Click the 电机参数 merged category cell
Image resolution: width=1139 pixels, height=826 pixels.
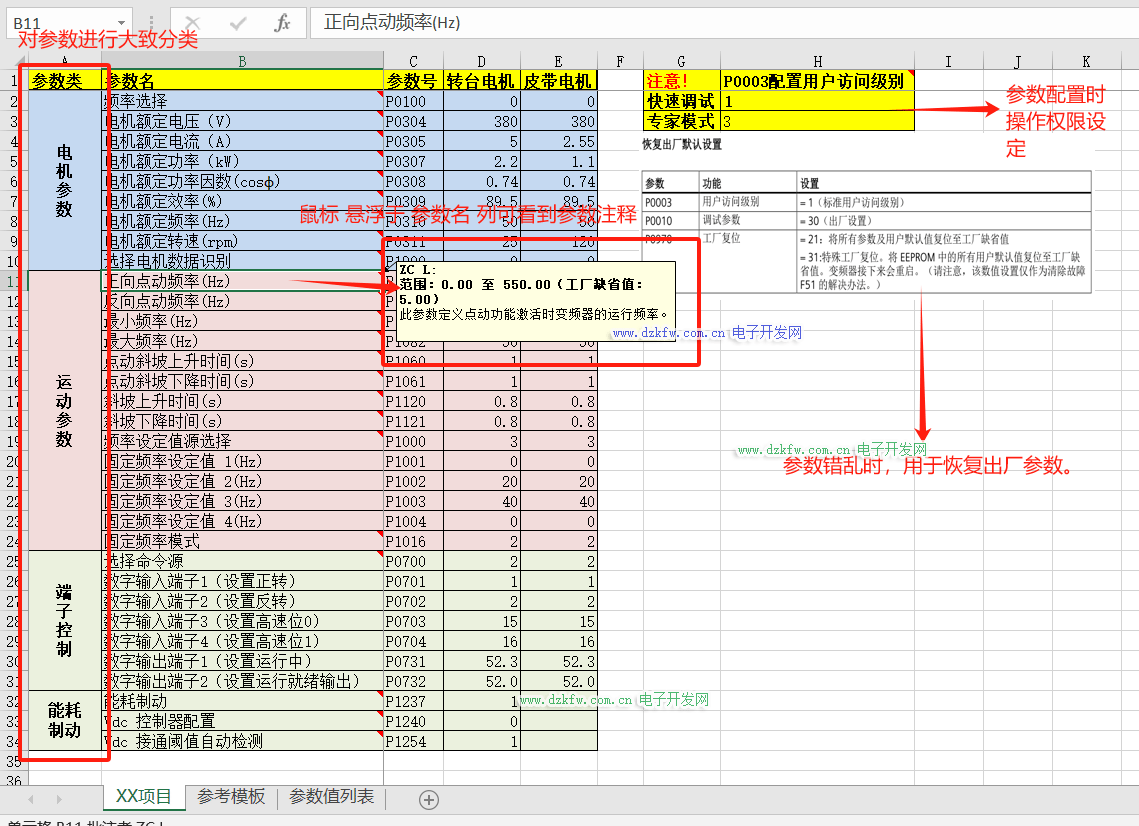[65, 180]
